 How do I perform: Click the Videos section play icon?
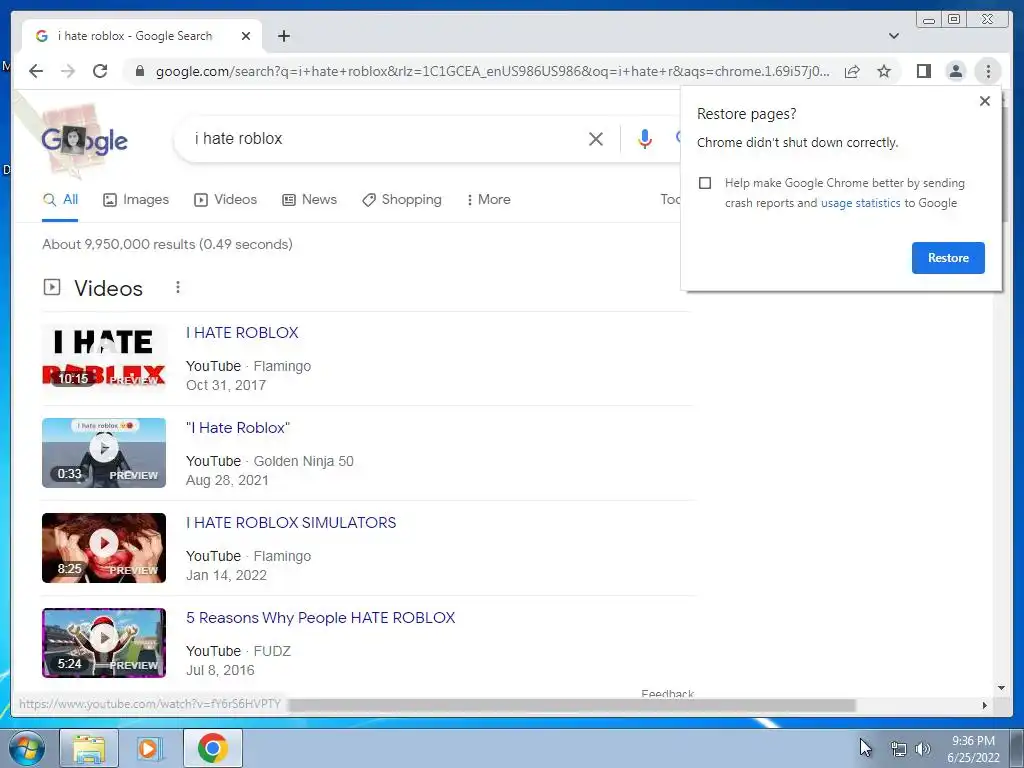pyautogui.click(x=52, y=287)
